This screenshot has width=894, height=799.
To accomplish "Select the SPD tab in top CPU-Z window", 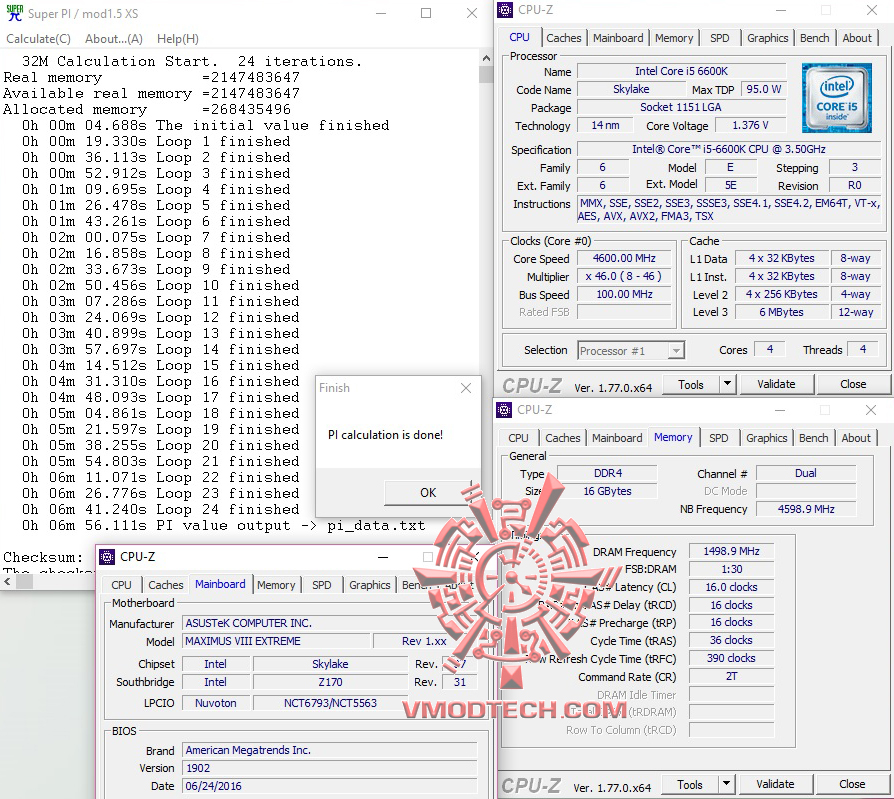I will [x=720, y=38].
